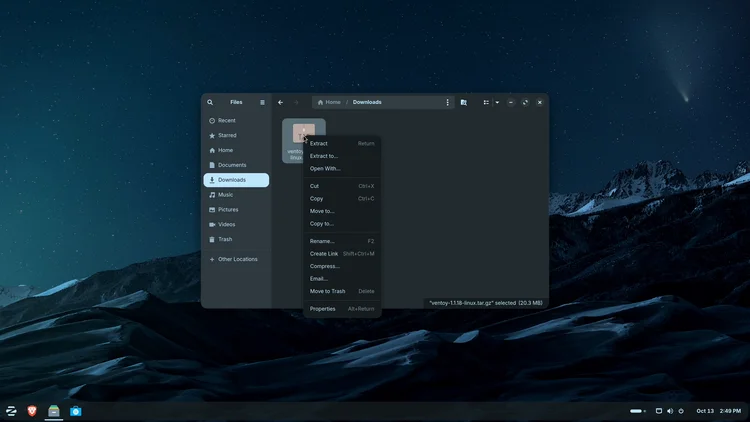Go forward with the right arrow
Viewport: 750px width, 422px height.
pos(296,102)
